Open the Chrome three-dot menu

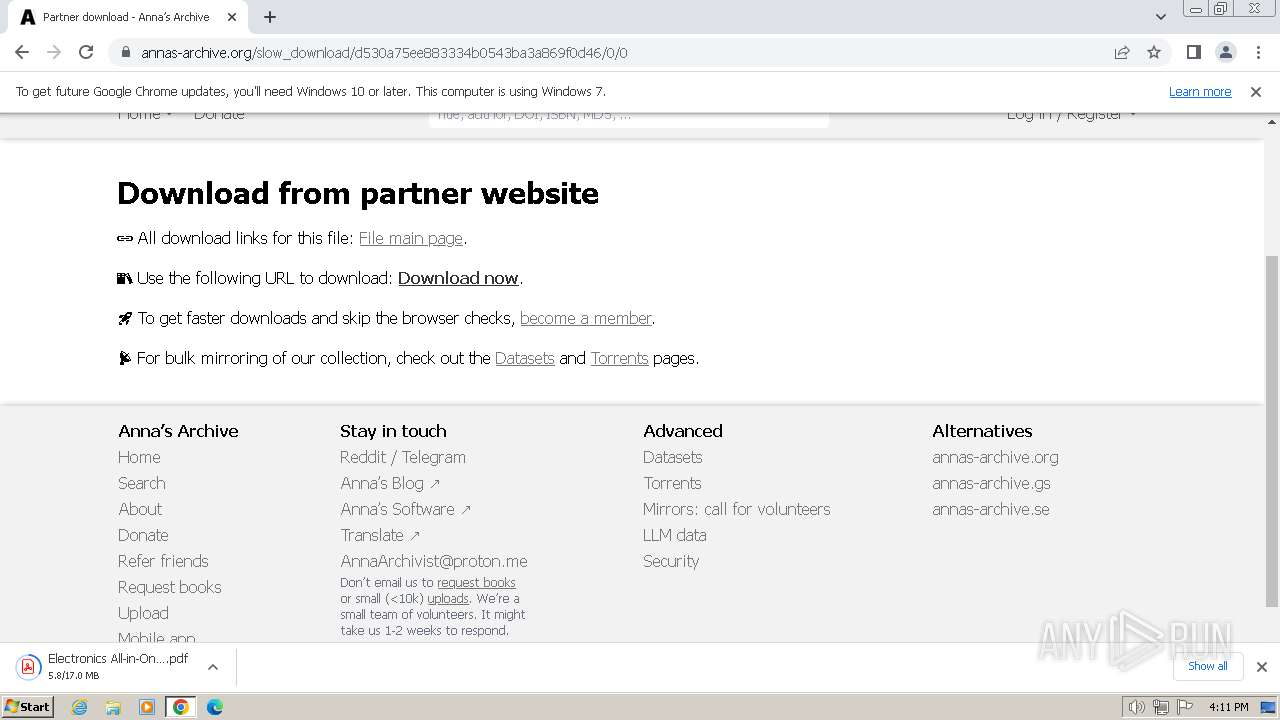coord(1258,52)
